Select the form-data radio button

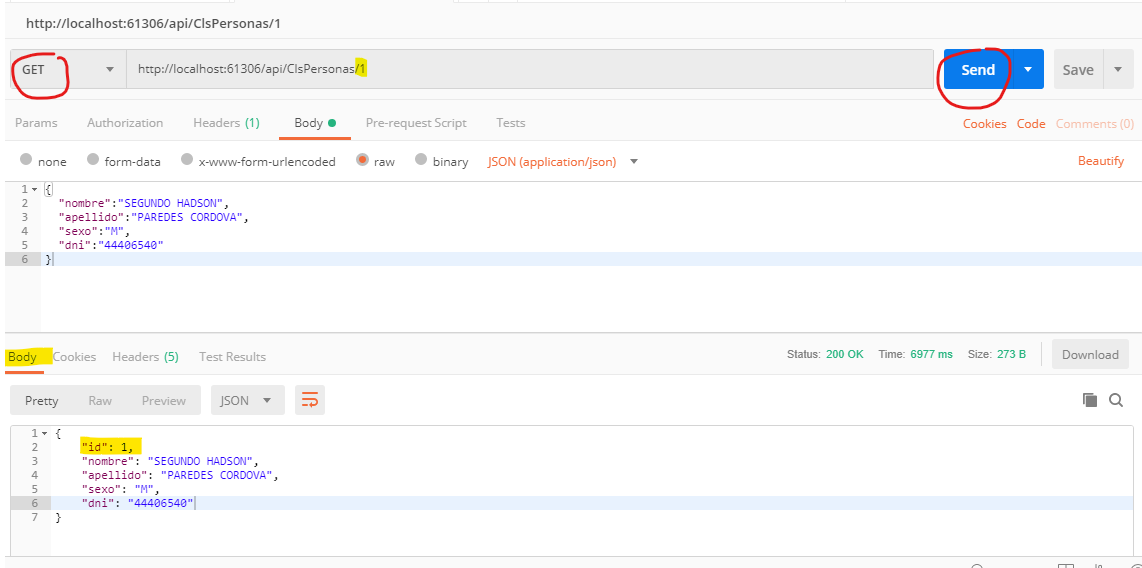(x=92, y=159)
